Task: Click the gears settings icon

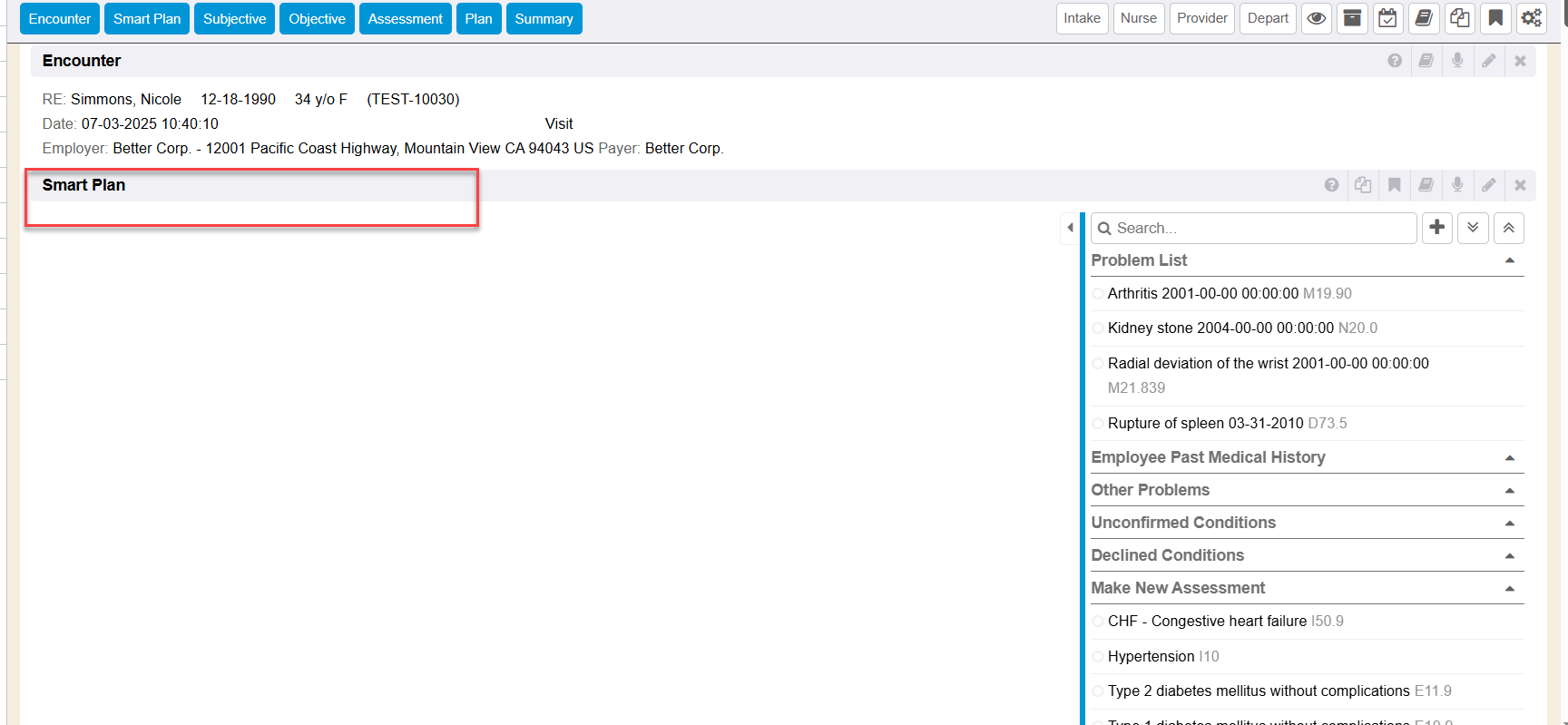Action: pyautogui.click(x=1532, y=18)
